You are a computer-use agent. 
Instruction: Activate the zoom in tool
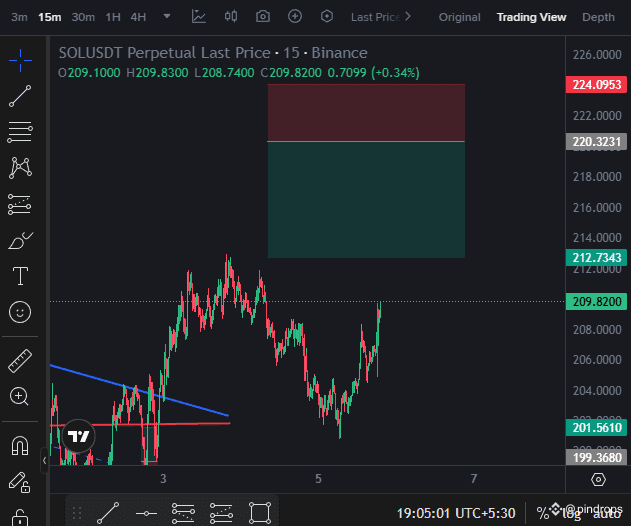[x=19, y=396]
